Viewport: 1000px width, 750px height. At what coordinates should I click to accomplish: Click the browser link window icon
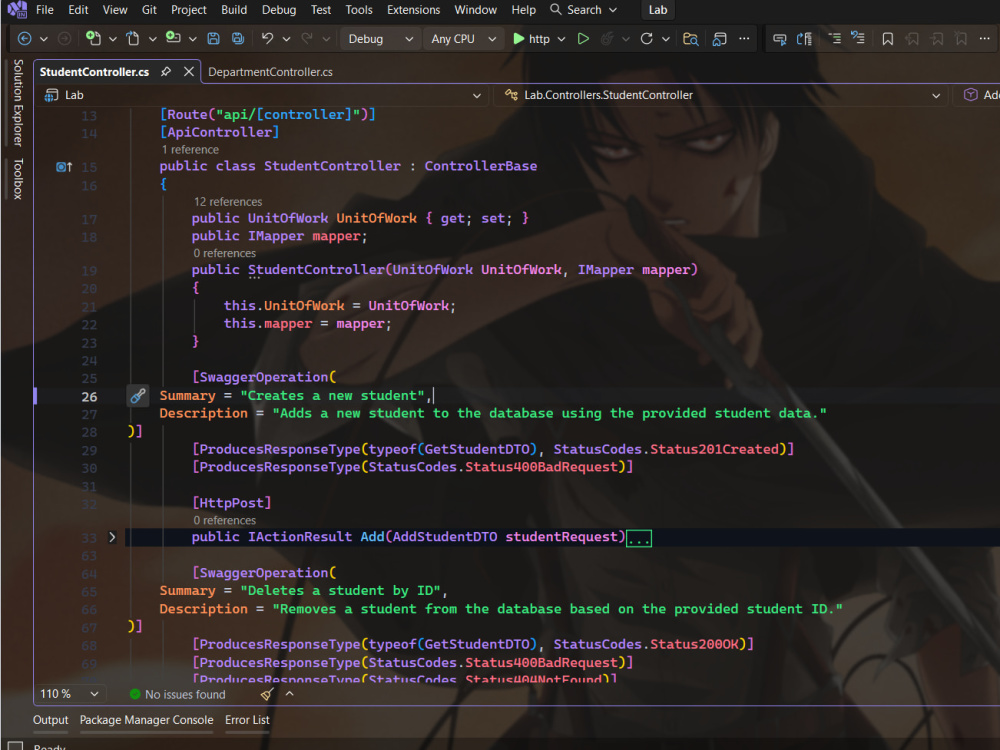click(719, 39)
